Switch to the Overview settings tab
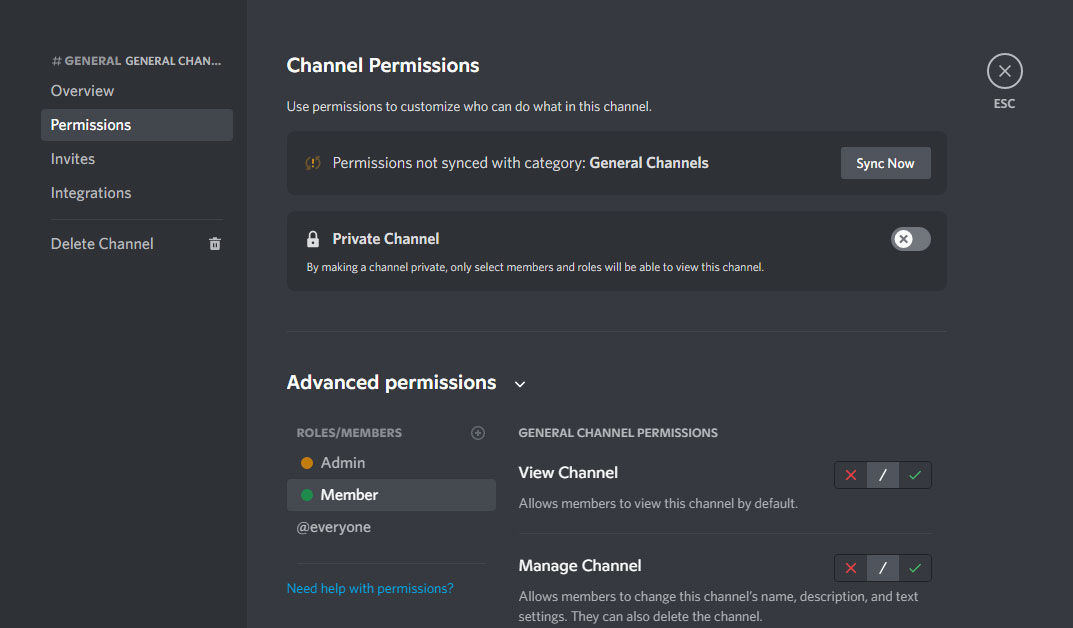Screen dimensions: 1073x628 pos(82,91)
